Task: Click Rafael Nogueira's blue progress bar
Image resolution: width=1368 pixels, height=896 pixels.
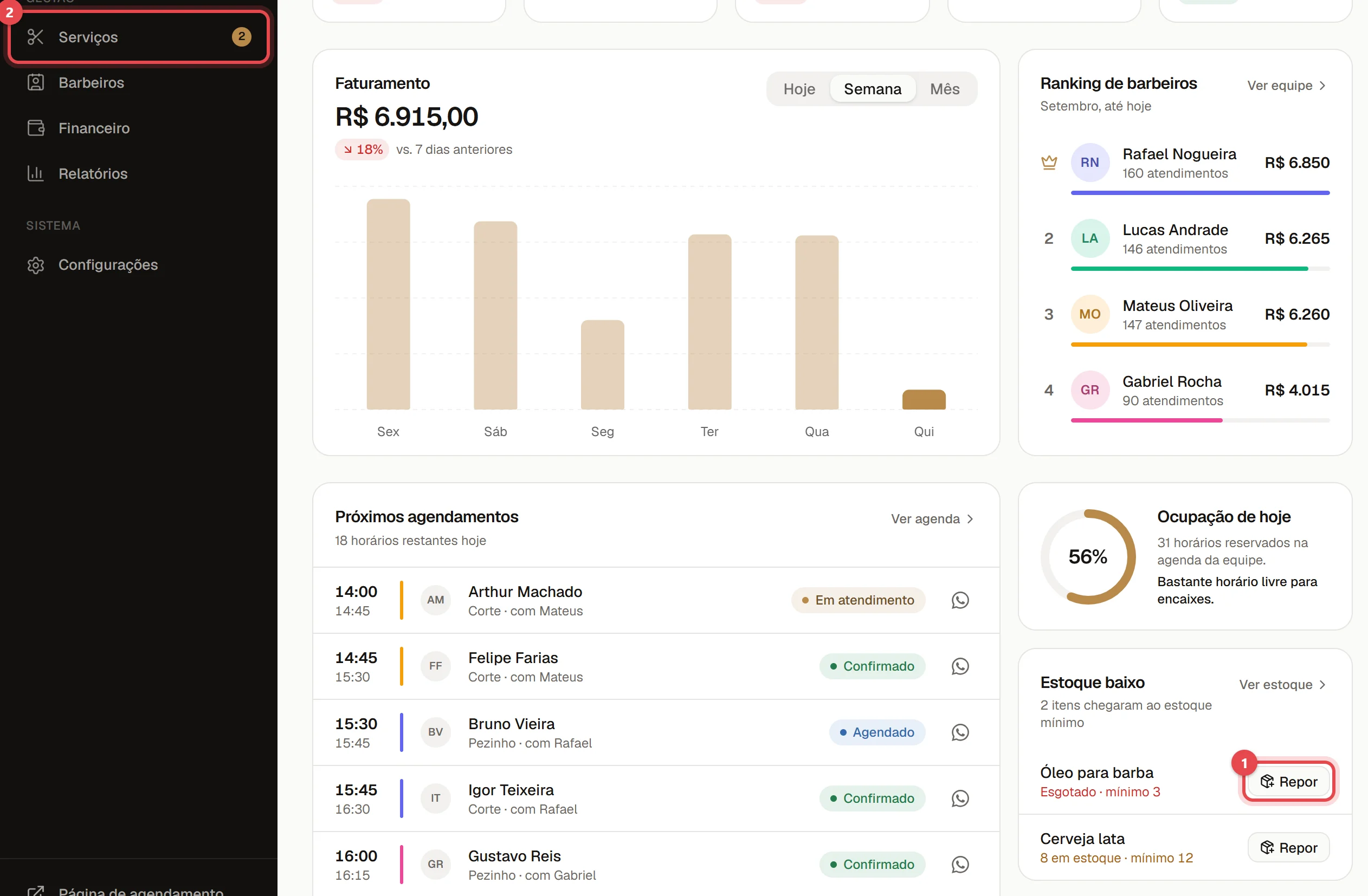Action: [1200, 193]
